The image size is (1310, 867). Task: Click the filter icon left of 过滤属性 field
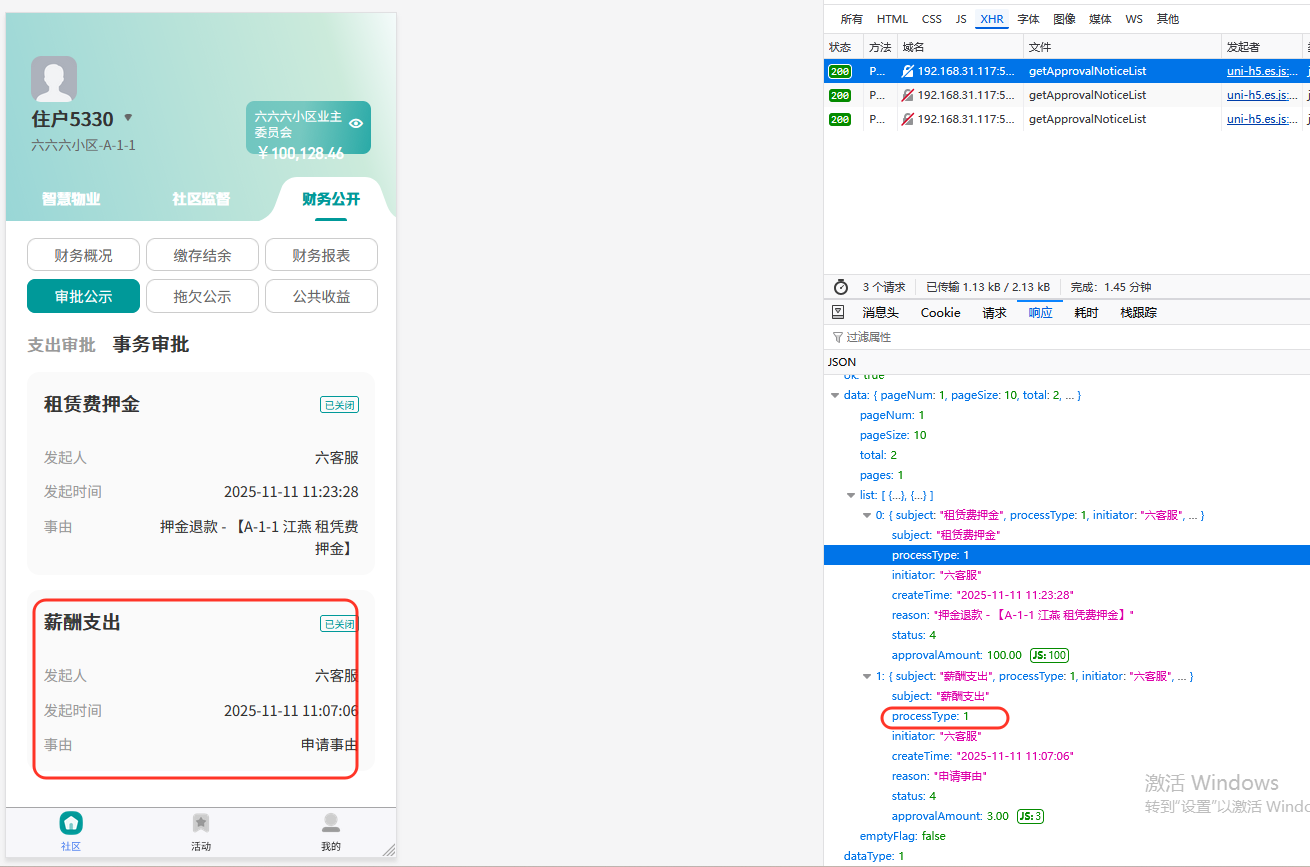(839, 336)
